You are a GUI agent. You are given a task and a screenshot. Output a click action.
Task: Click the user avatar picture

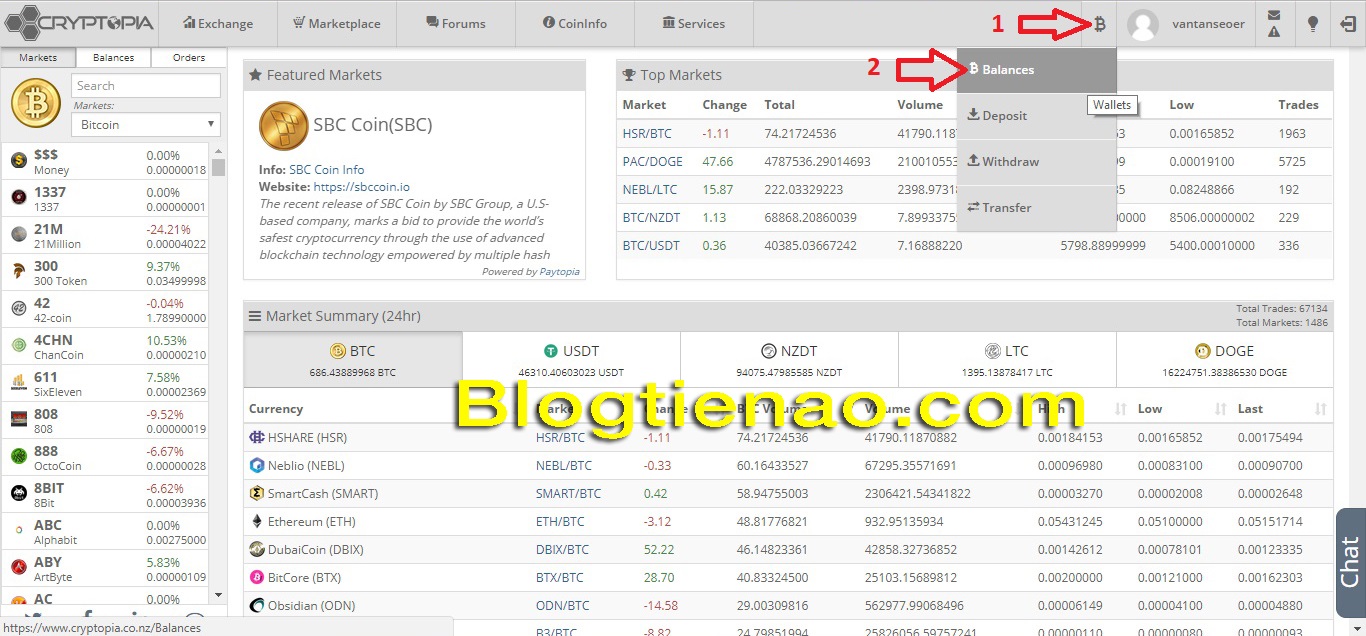(x=1143, y=24)
